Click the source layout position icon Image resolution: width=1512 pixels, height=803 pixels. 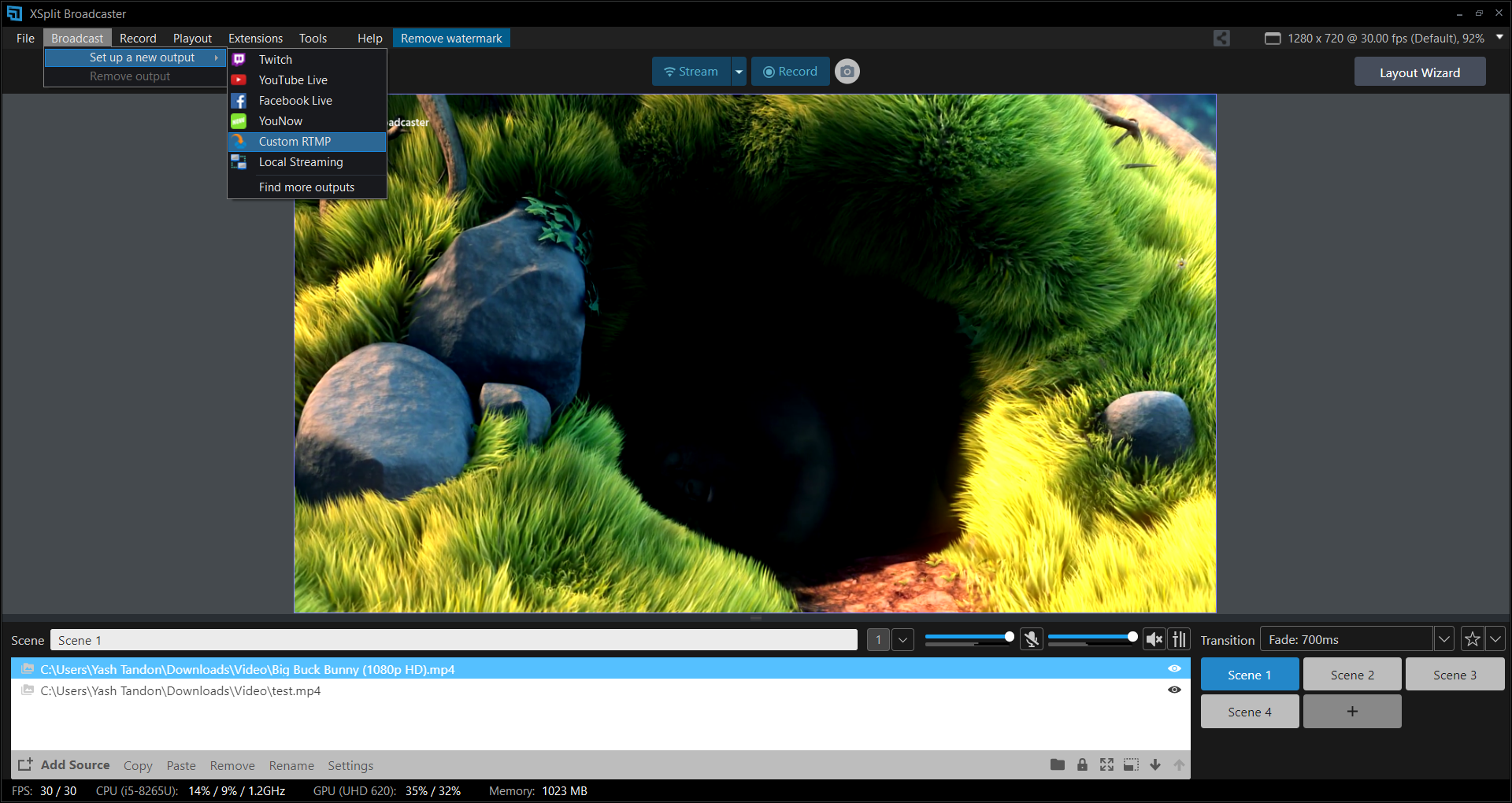1131,764
